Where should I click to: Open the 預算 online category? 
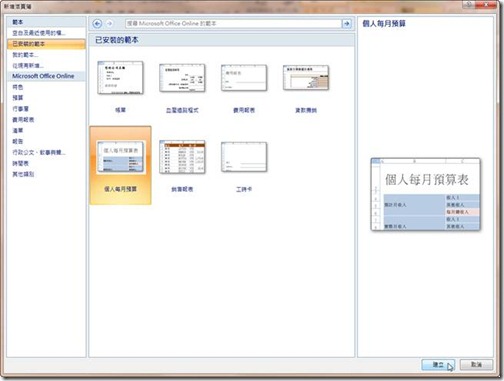tap(18, 98)
